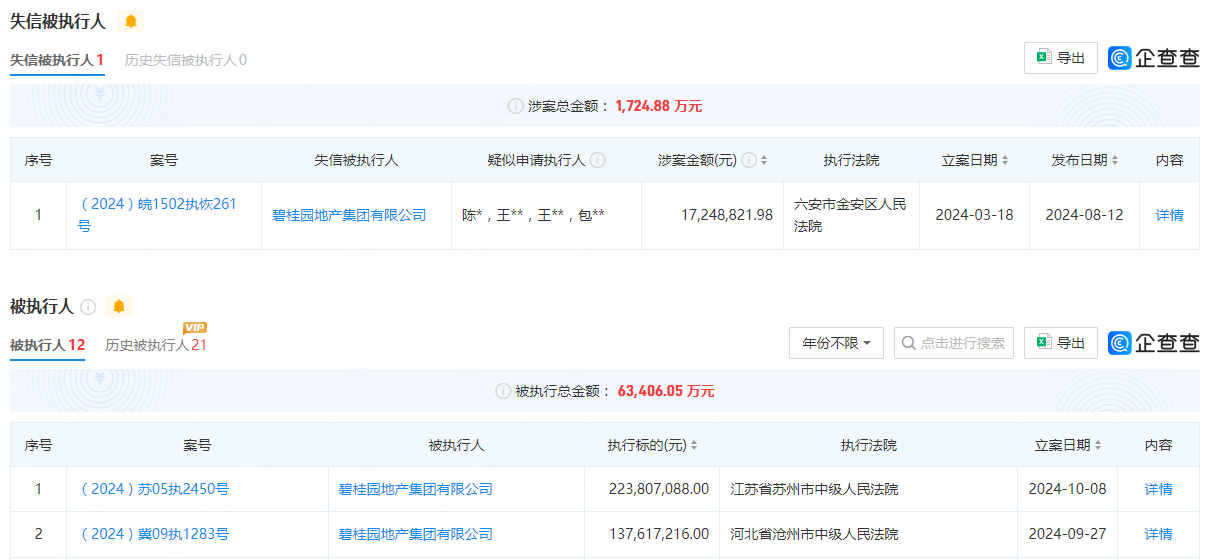Screen dimensions: 1210x560
Task: Sort 被执行人 table by 立案日期
Action: pyautogui.click(x=1098, y=445)
